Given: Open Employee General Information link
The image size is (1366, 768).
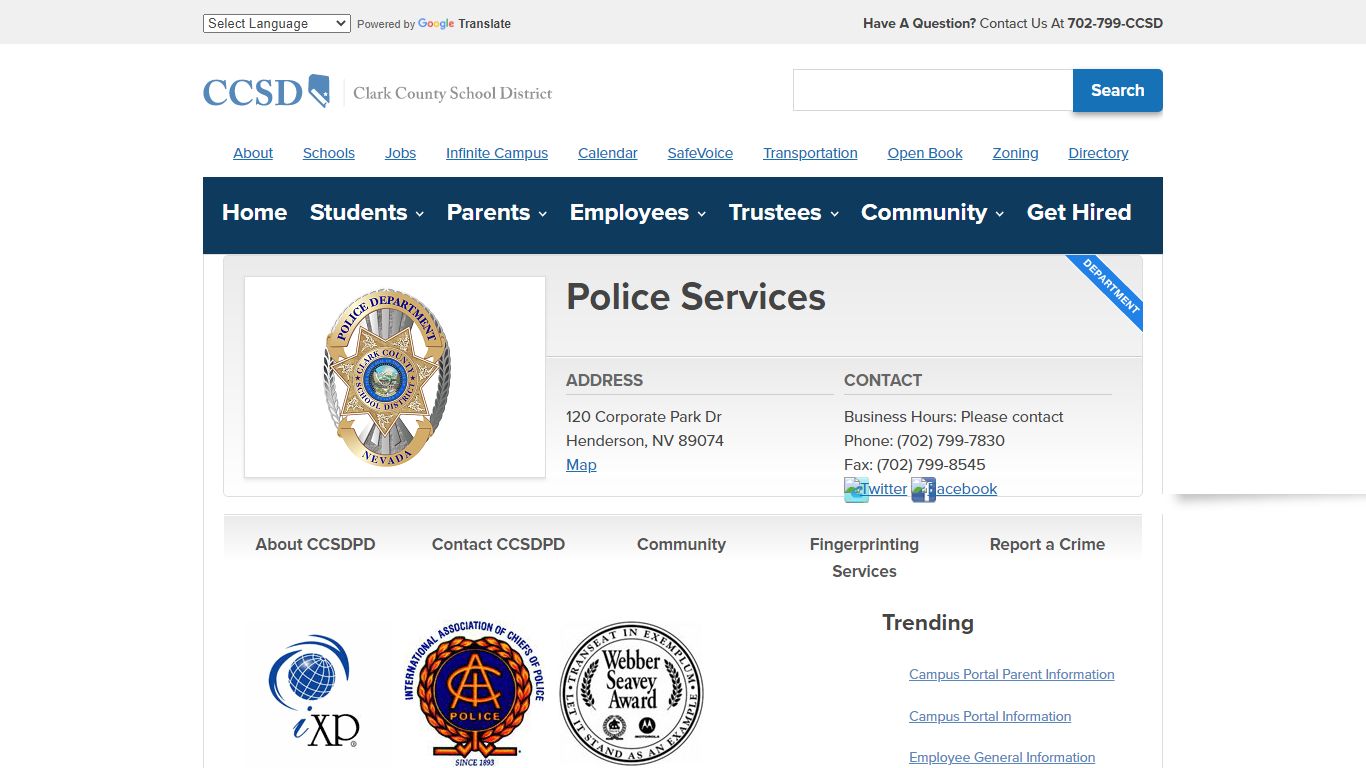Looking at the screenshot, I should (x=1002, y=757).
